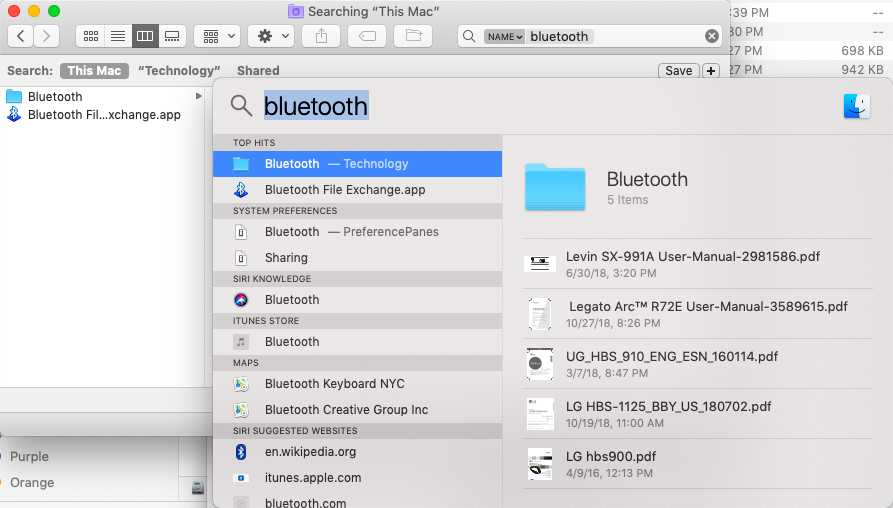Switch Finder to column view
893x508 pixels.
click(x=145, y=36)
